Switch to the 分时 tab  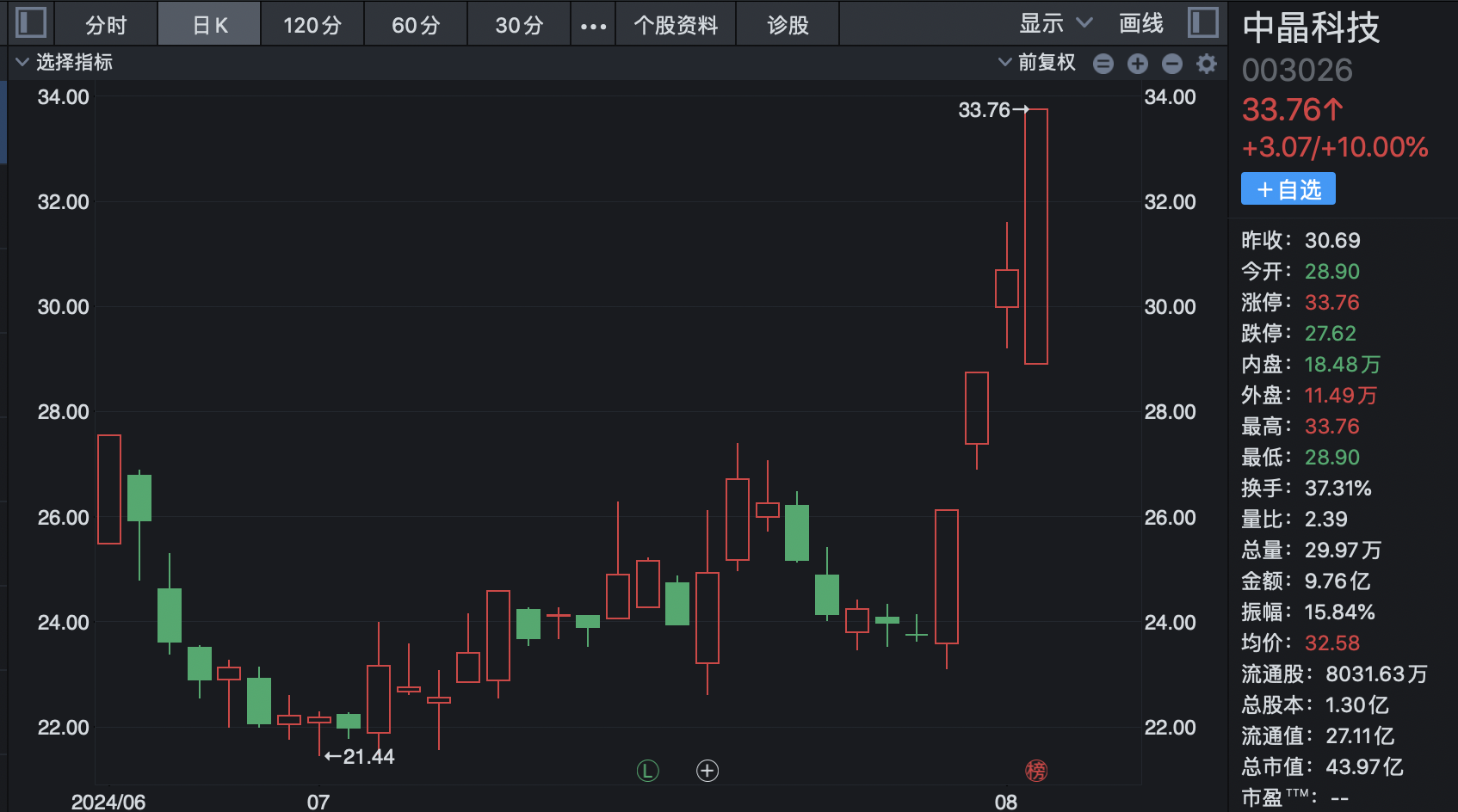click(x=106, y=25)
